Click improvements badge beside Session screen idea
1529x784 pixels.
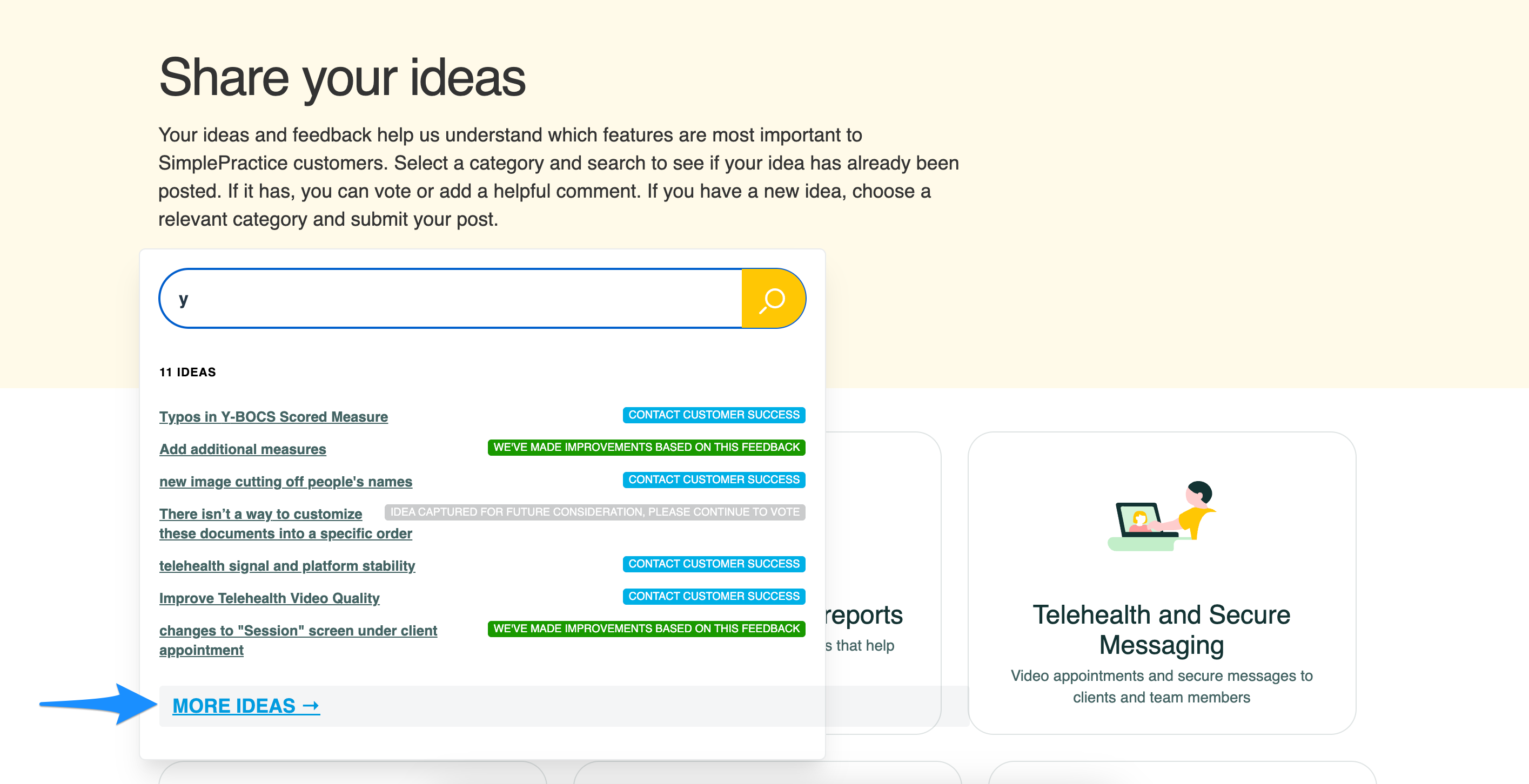pyautogui.click(x=646, y=628)
